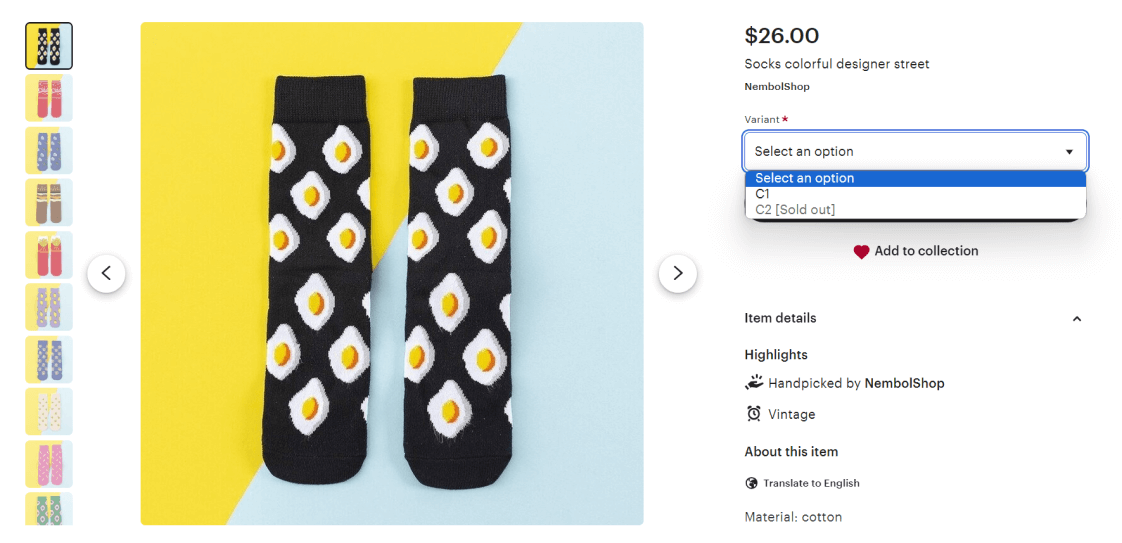The width and height of the screenshot is (1122, 543).
Task: Open NembolShop link in Handpicked by line
Action: pos(904,383)
